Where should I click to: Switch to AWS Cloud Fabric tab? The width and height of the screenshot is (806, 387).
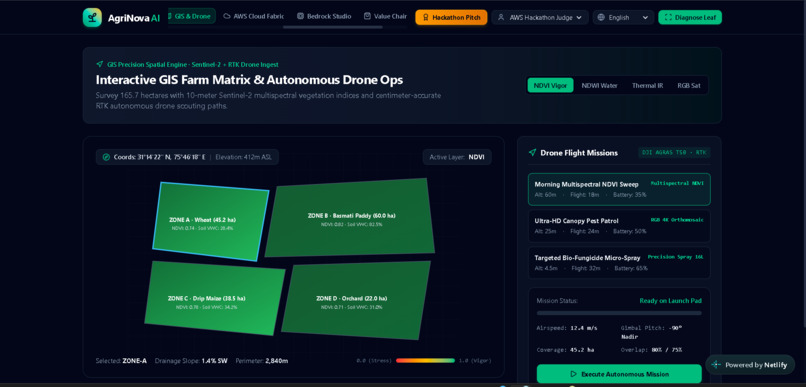tap(253, 16)
